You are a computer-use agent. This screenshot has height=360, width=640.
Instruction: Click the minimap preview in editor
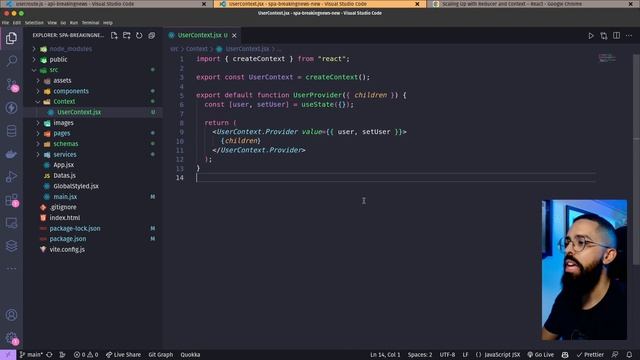click(607, 58)
